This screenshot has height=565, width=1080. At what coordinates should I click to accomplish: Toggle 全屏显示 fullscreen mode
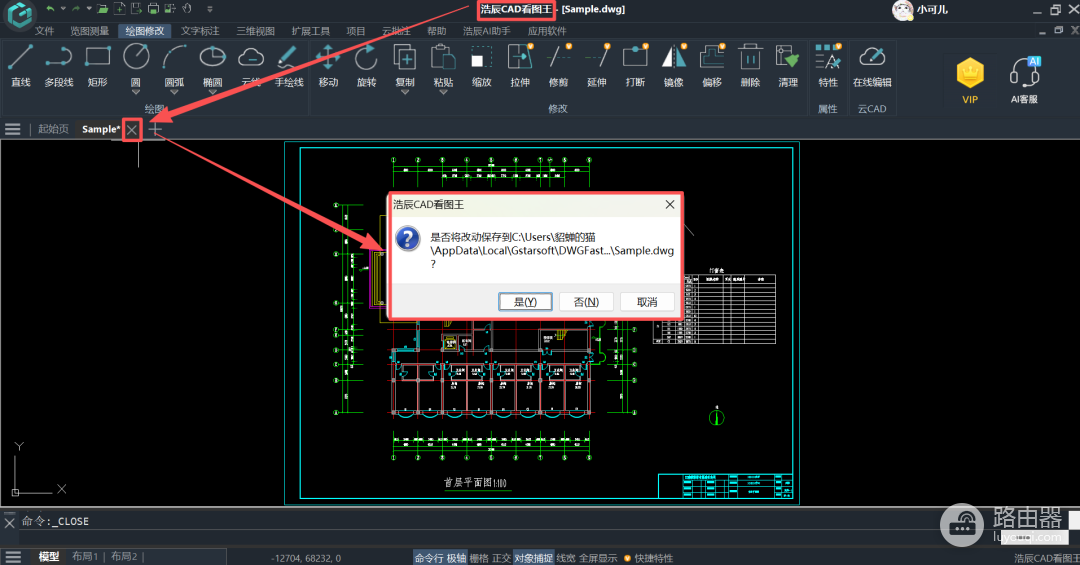point(598,558)
